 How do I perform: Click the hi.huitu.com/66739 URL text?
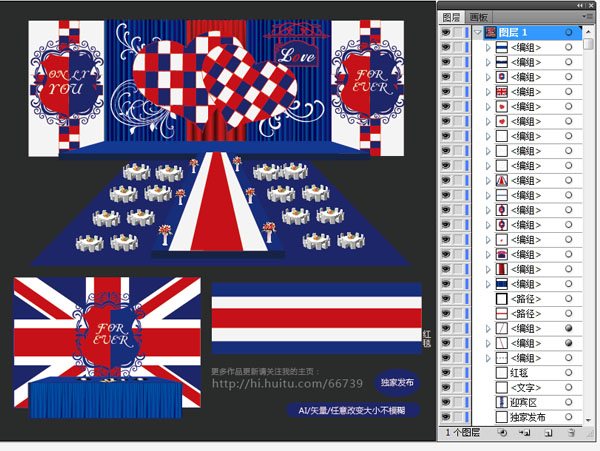[287, 383]
